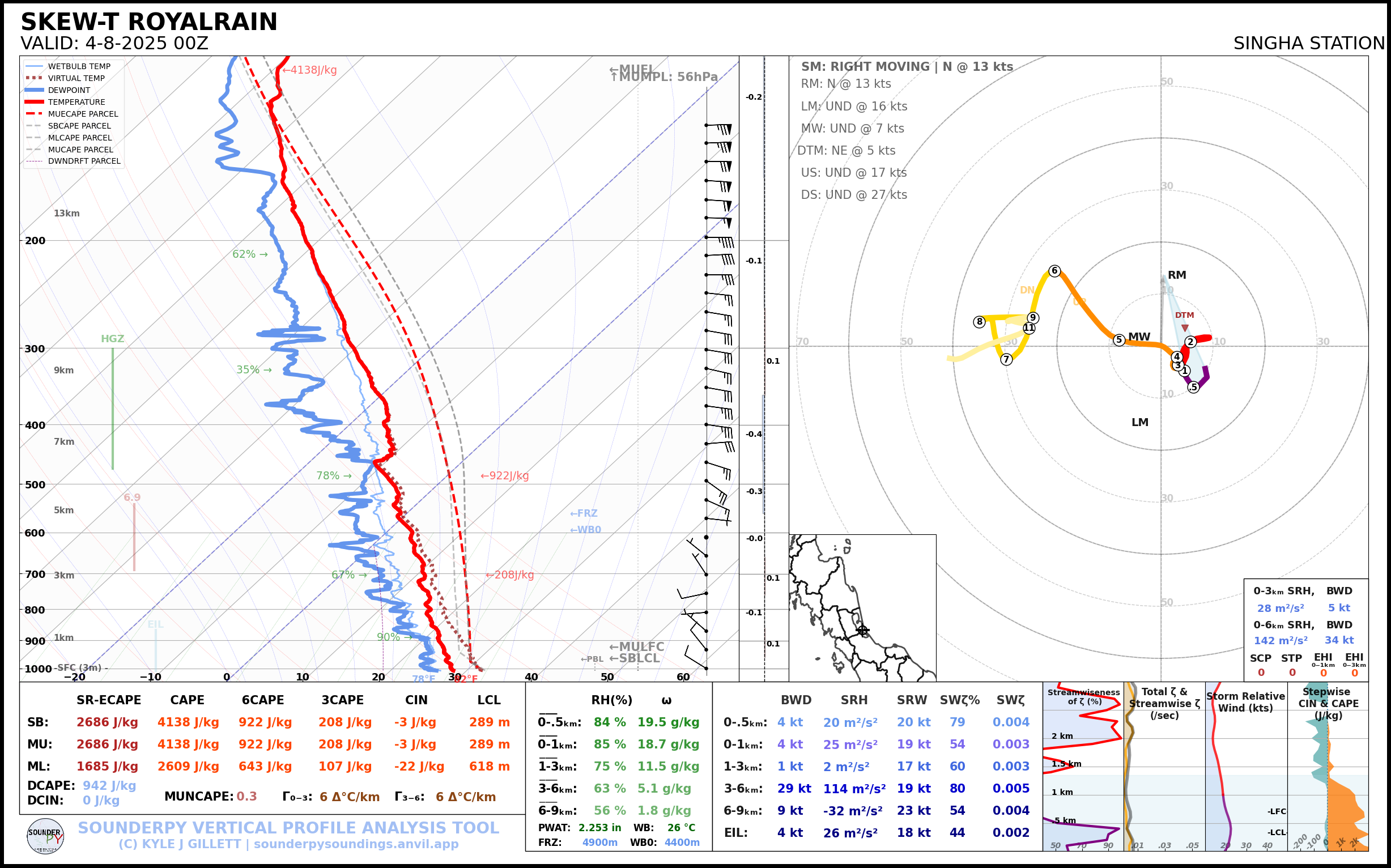Click the RM storm motion label

[x=1177, y=275]
